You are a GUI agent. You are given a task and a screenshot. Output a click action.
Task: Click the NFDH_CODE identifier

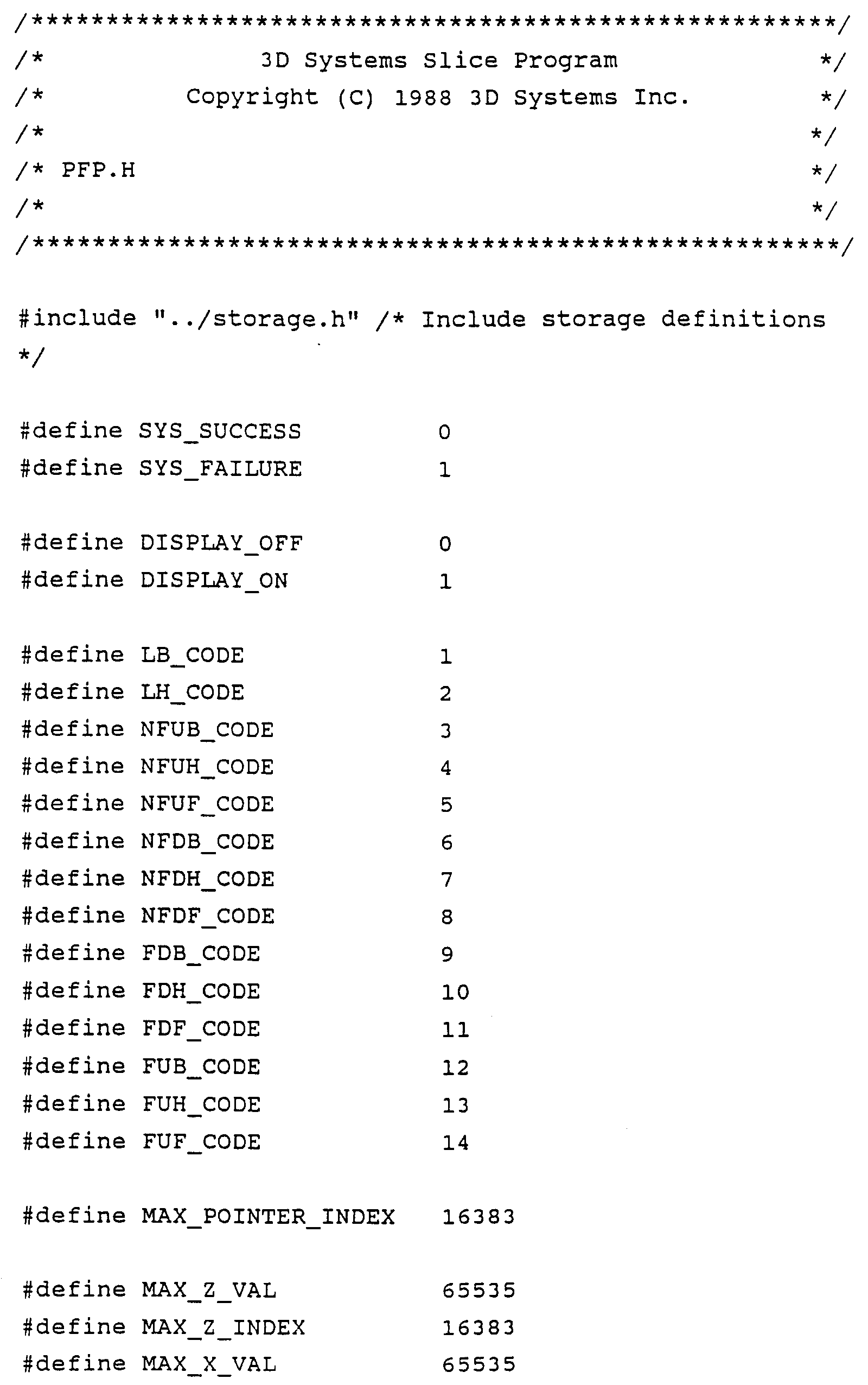pyautogui.click(x=208, y=879)
